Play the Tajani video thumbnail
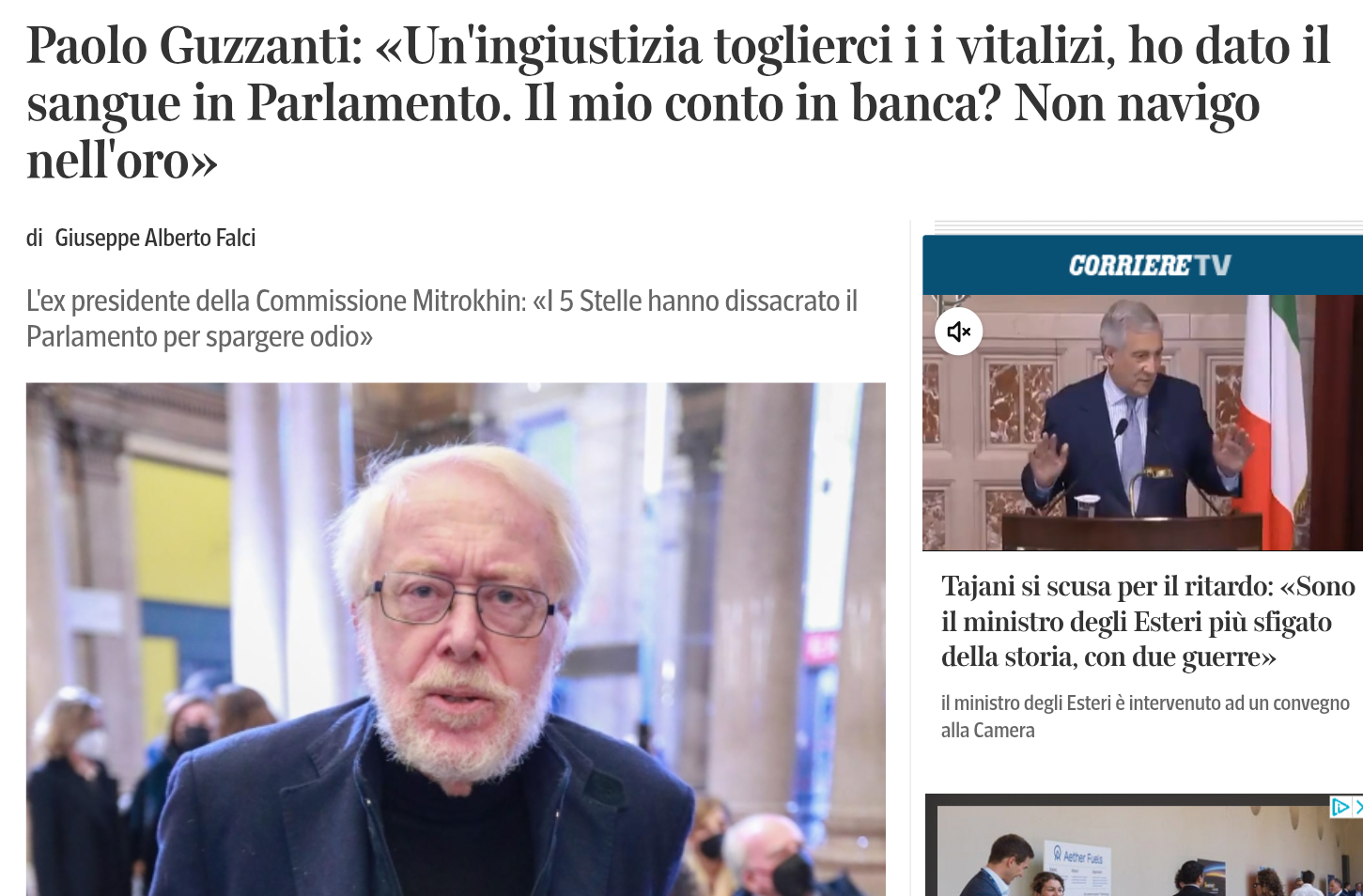Screen dimensions: 1363x896 1143,423
